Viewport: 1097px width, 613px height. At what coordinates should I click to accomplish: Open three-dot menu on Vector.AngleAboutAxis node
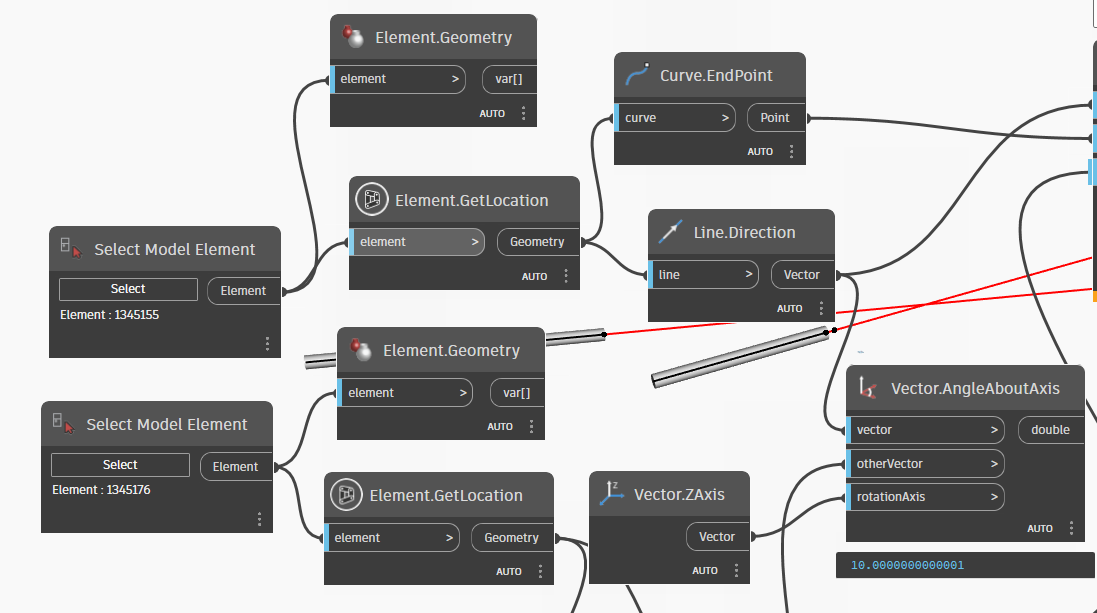(1071, 528)
